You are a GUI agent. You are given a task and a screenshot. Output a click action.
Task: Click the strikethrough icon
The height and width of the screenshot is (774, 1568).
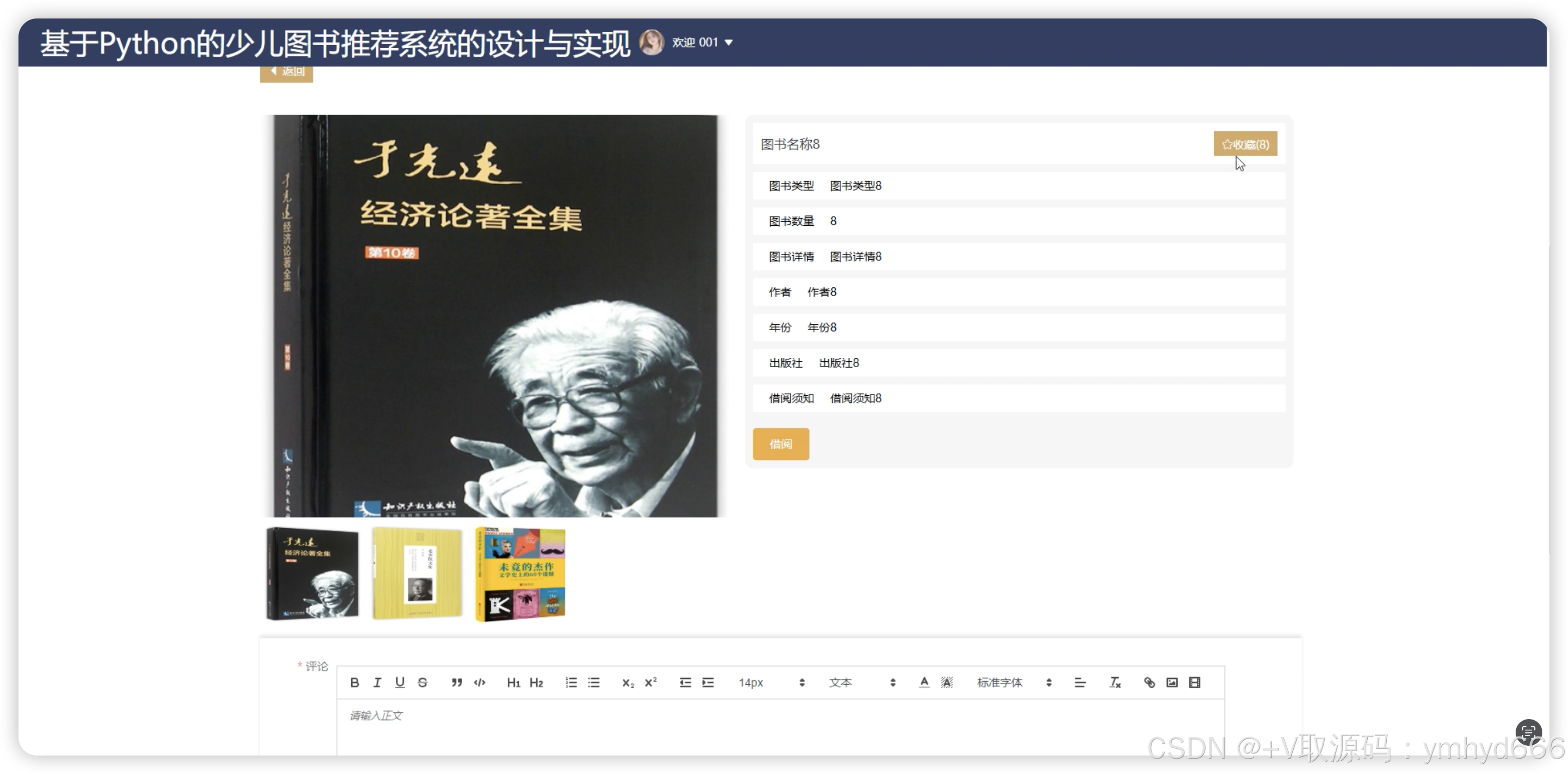[423, 683]
